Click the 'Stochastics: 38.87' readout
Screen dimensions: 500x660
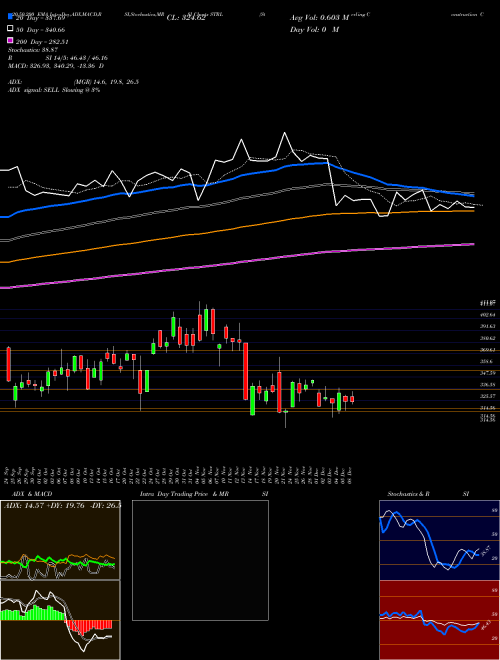33,50
